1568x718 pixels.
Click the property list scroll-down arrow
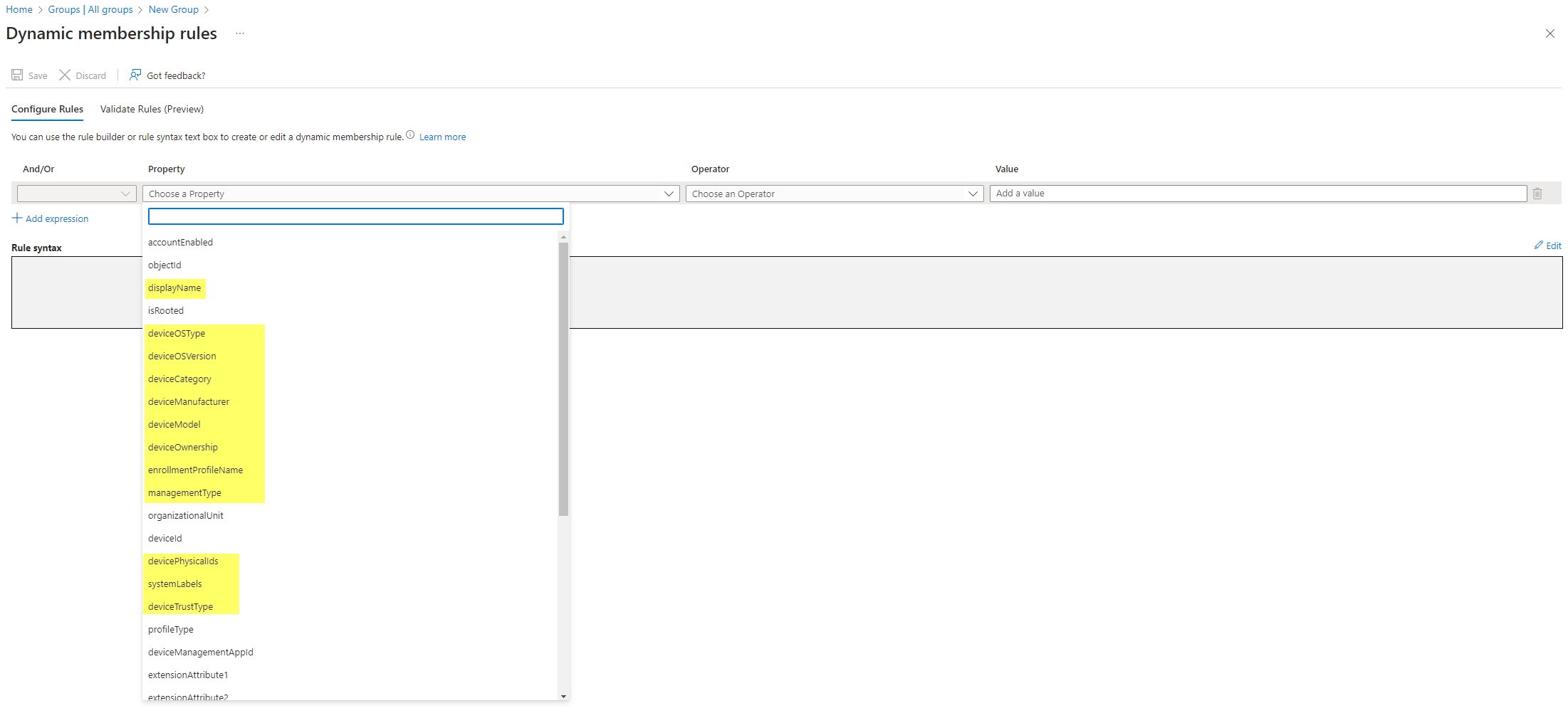coord(564,696)
